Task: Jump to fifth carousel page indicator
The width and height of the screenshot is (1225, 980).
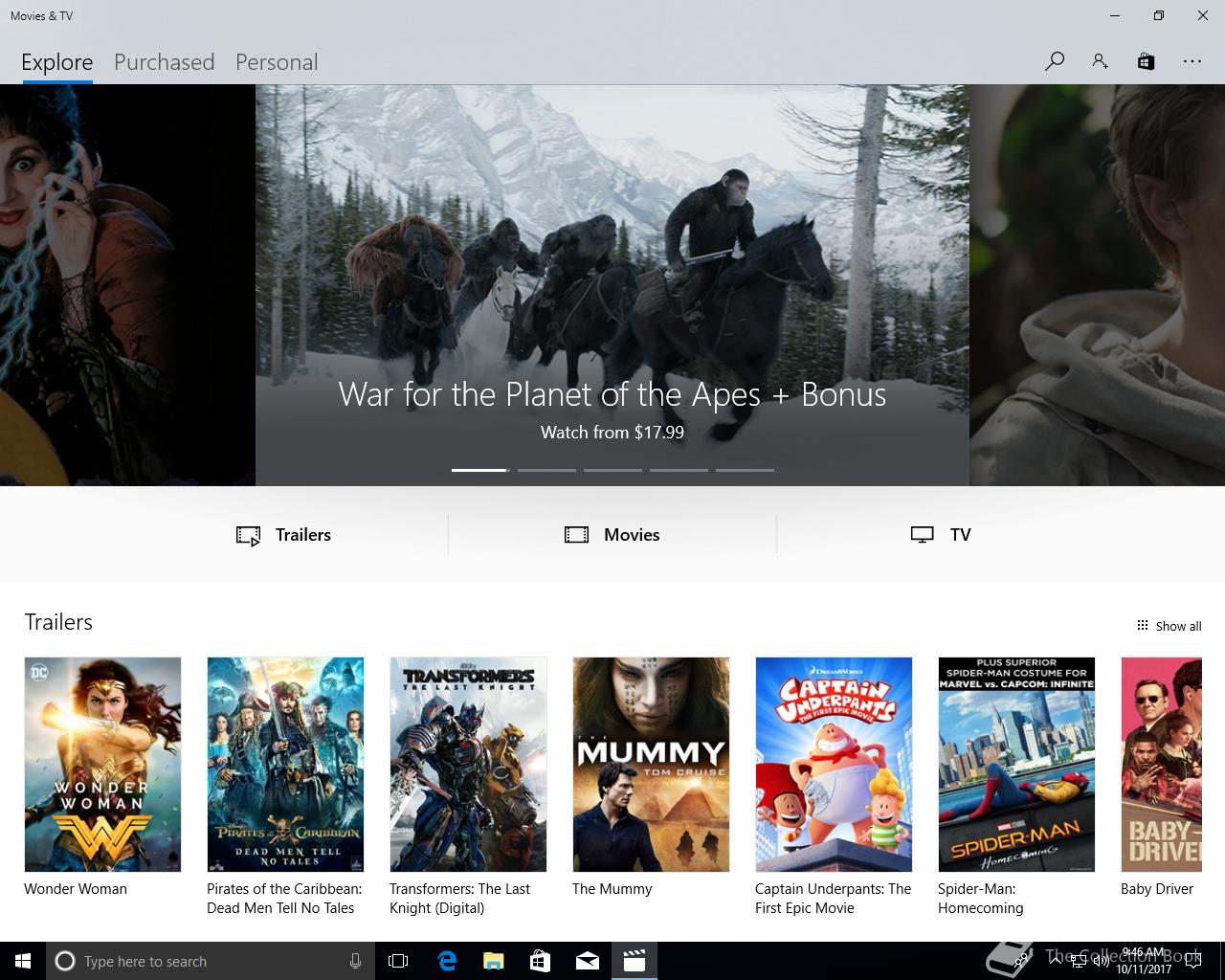Action: pos(745,470)
